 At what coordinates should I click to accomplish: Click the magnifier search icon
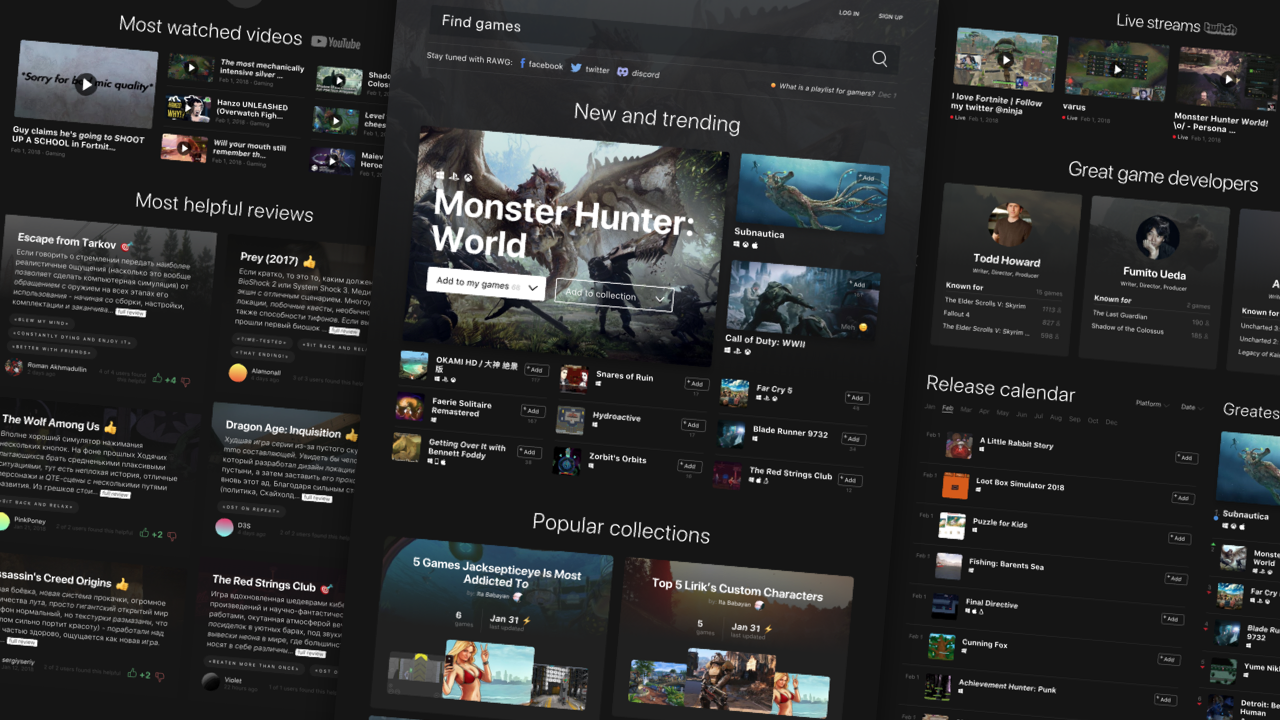coord(879,59)
